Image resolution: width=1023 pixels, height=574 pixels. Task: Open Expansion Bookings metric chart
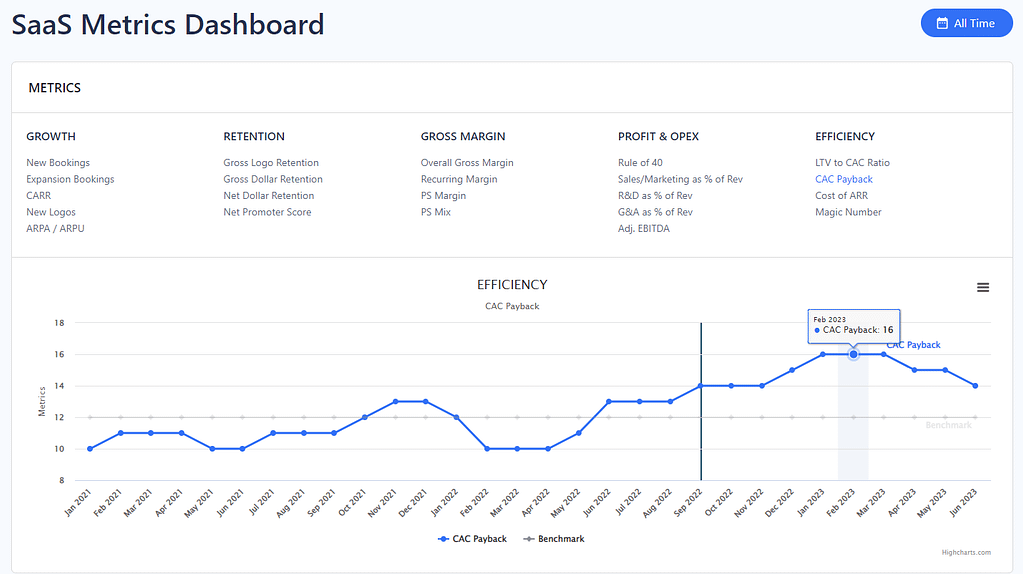pyautogui.click(x=70, y=179)
